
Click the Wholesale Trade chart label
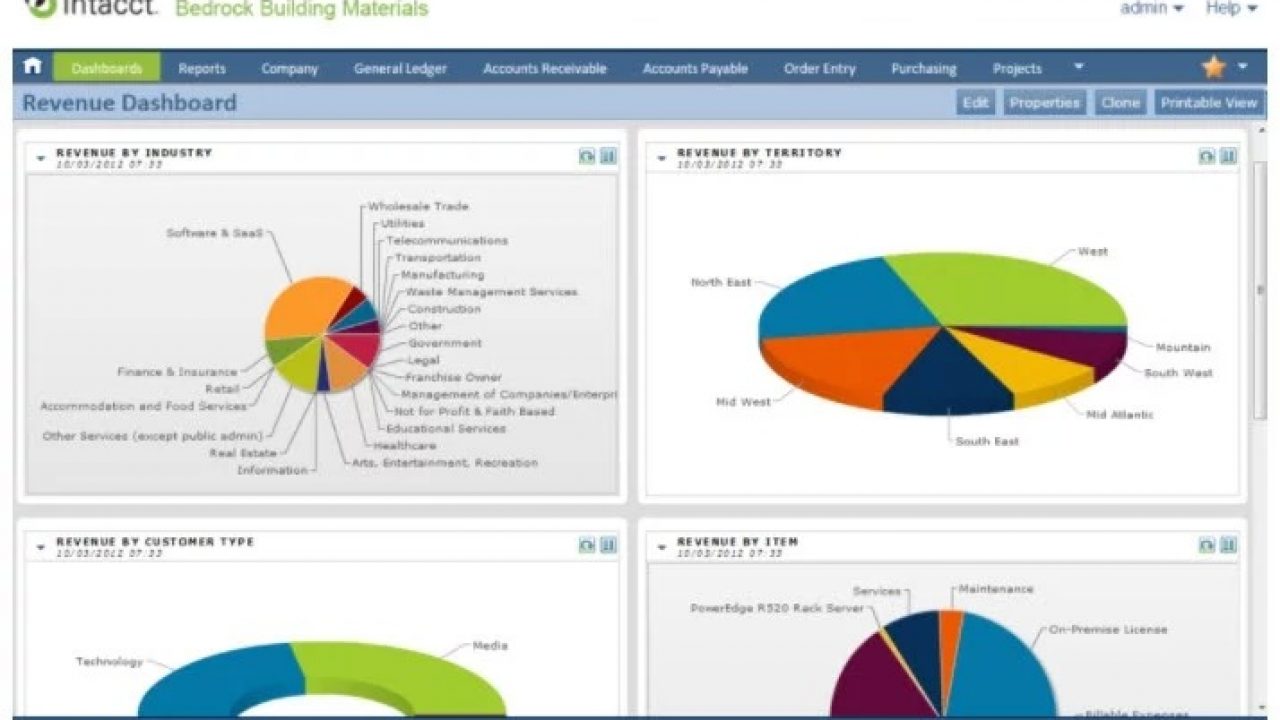tap(418, 206)
